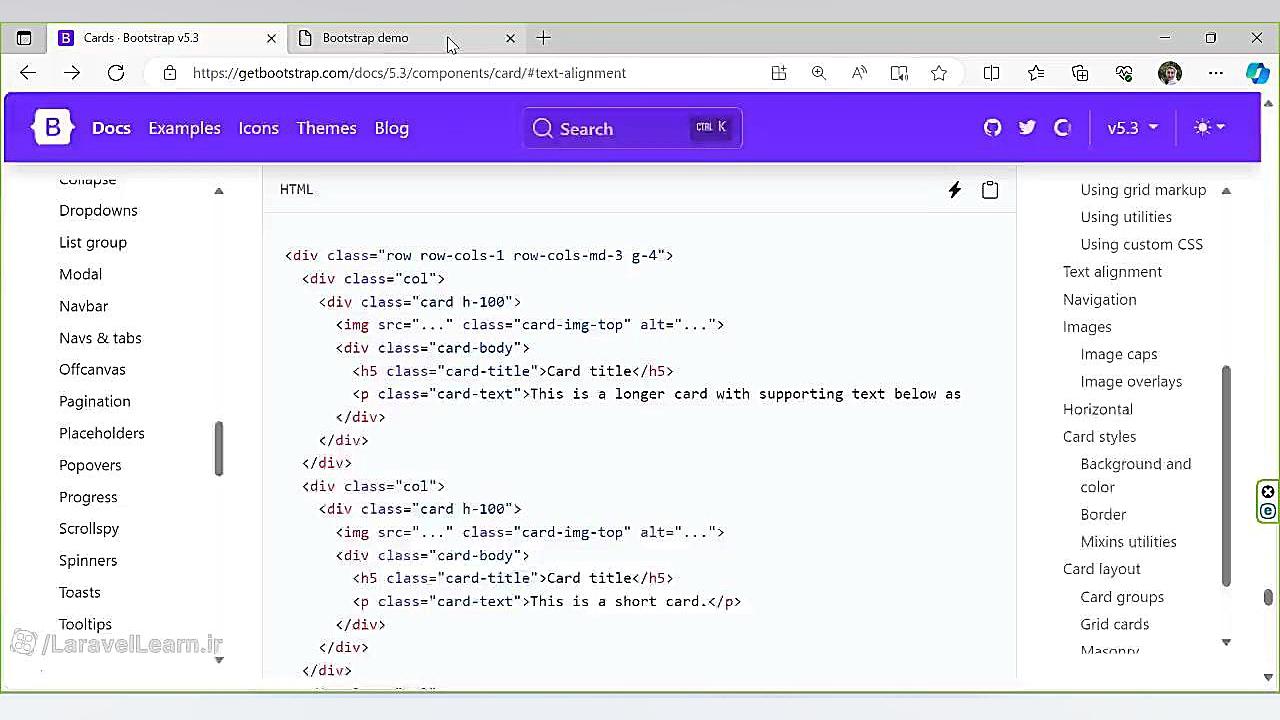The height and width of the screenshot is (720, 1280).
Task: Click the left sidebar scroll-up arrow
Action: (x=219, y=191)
